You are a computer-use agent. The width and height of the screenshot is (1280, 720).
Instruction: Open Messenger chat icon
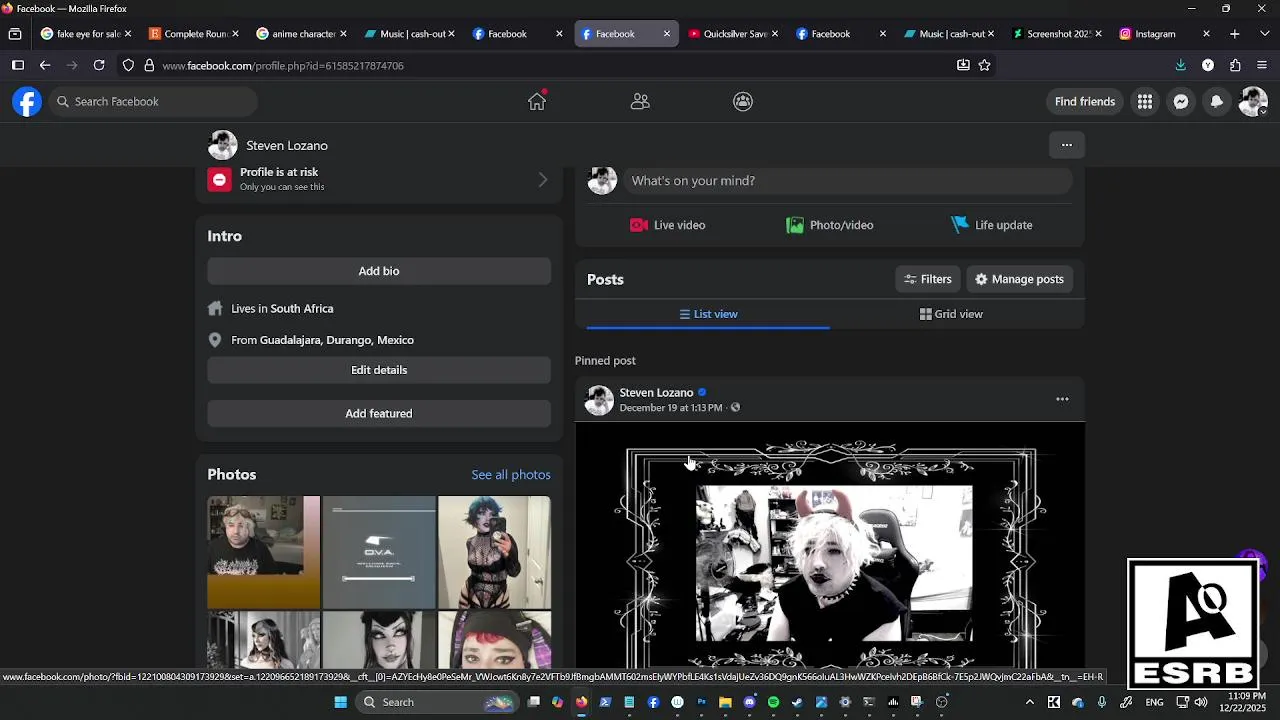point(1181,101)
